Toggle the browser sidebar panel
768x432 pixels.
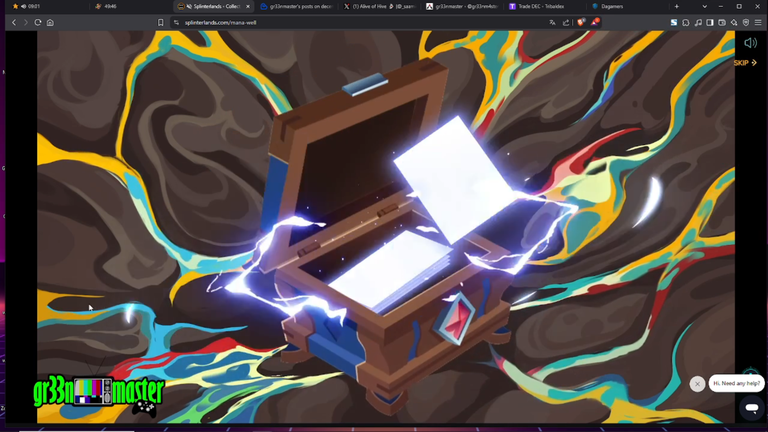click(x=710, y=23)
